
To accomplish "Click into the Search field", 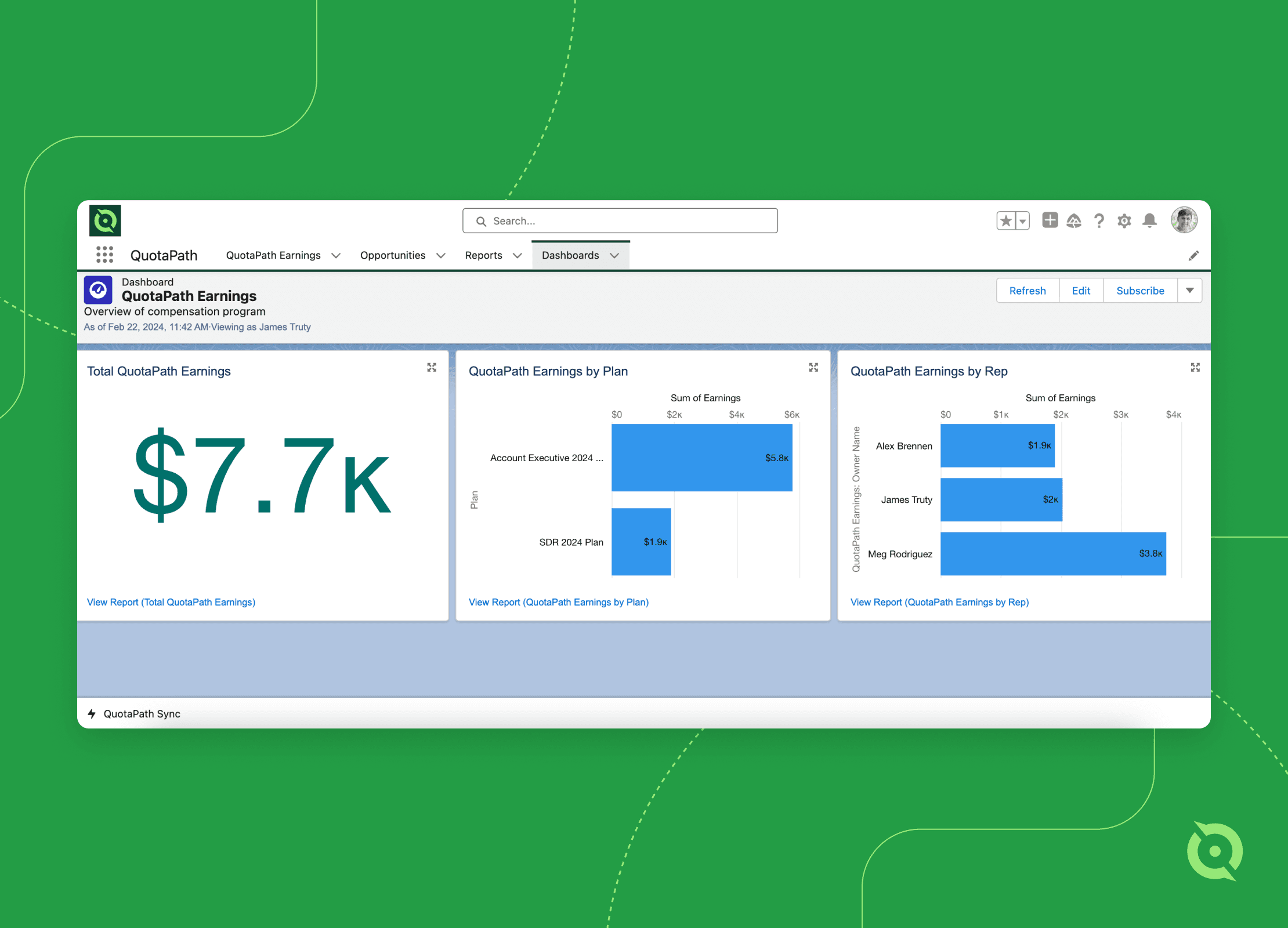I will (620, 221).
